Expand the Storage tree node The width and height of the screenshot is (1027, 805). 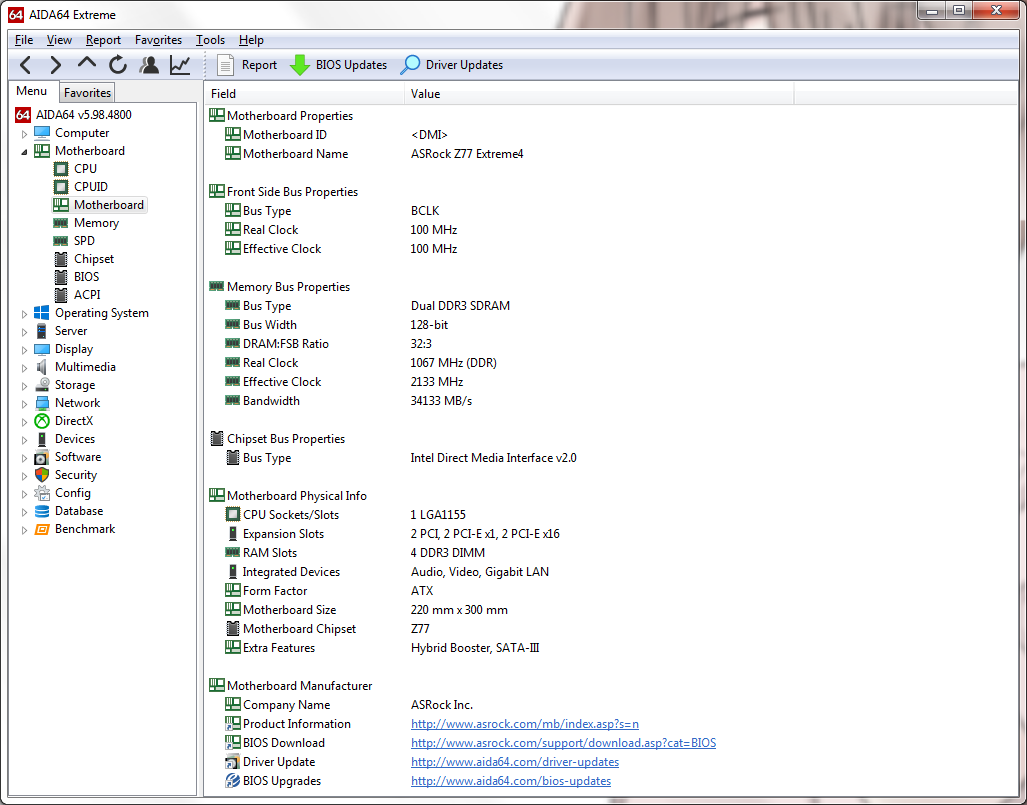24,386
